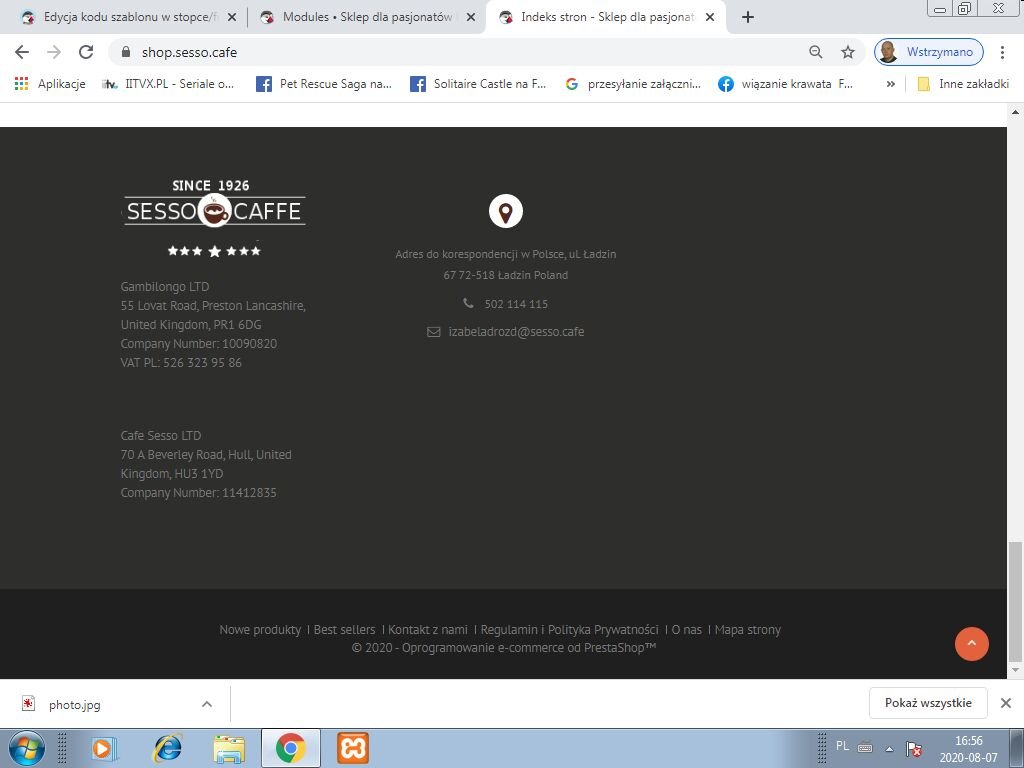Expand hidden bookmarks chevron
The image size is (1024, 768).
(x=891, y=84)
